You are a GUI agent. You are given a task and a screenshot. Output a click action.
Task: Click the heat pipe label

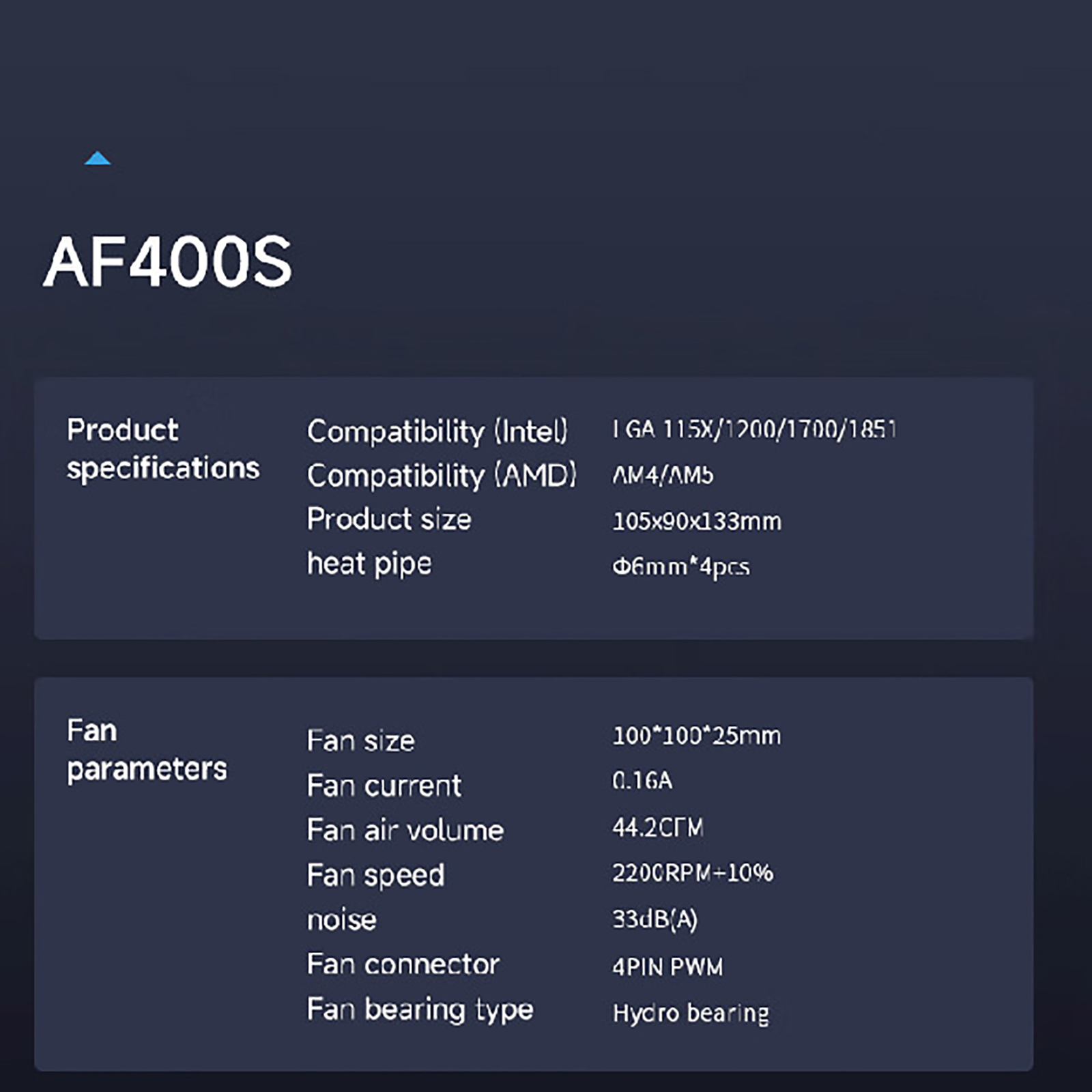[x=369, y=564]
